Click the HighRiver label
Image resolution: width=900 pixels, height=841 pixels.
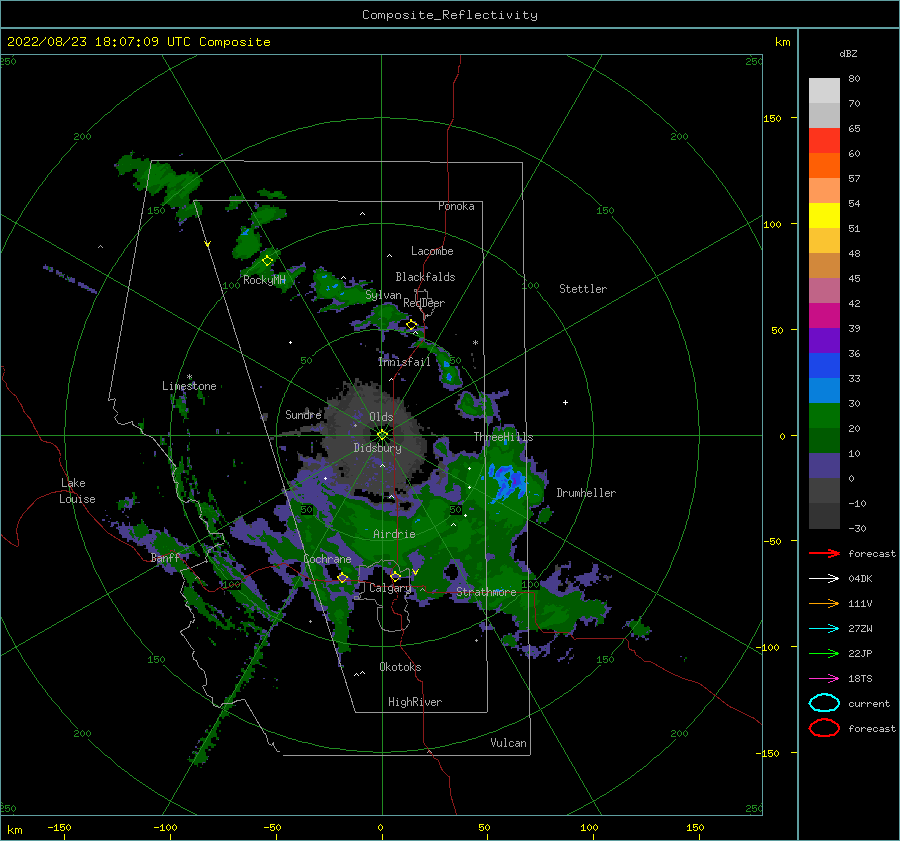[415, 702]
